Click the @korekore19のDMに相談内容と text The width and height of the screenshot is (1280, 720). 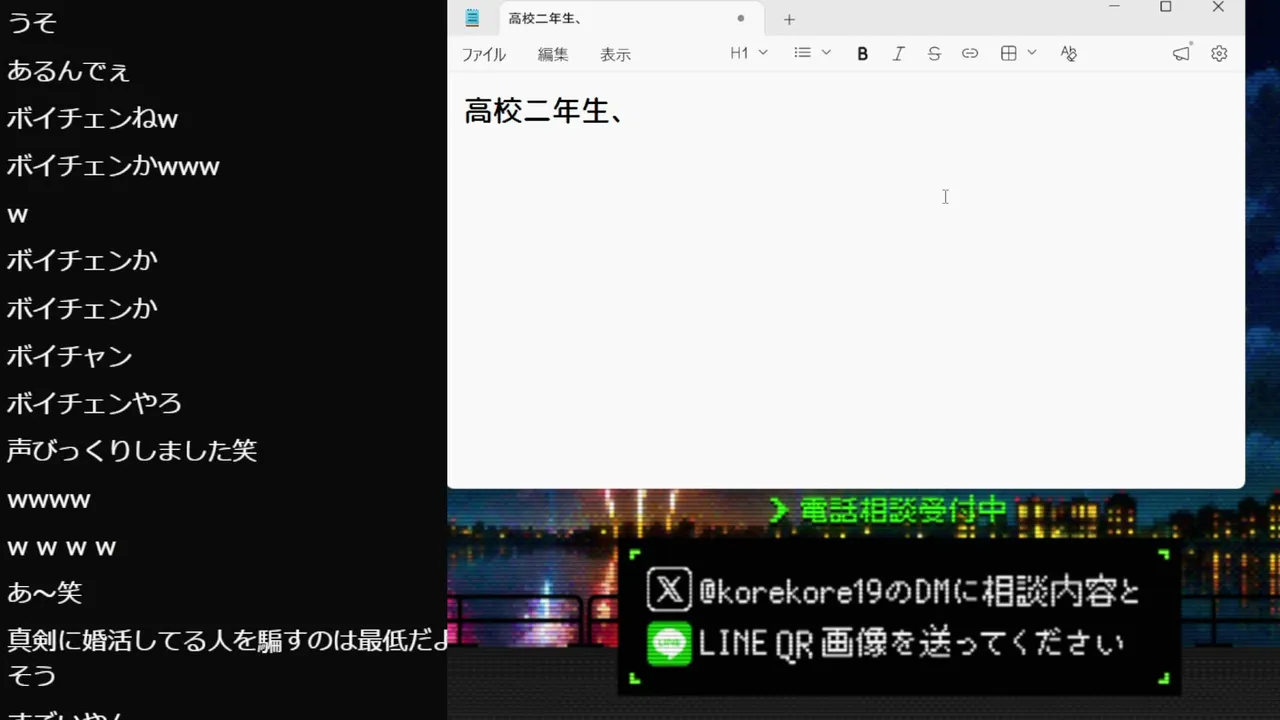(x=919, y=592)
